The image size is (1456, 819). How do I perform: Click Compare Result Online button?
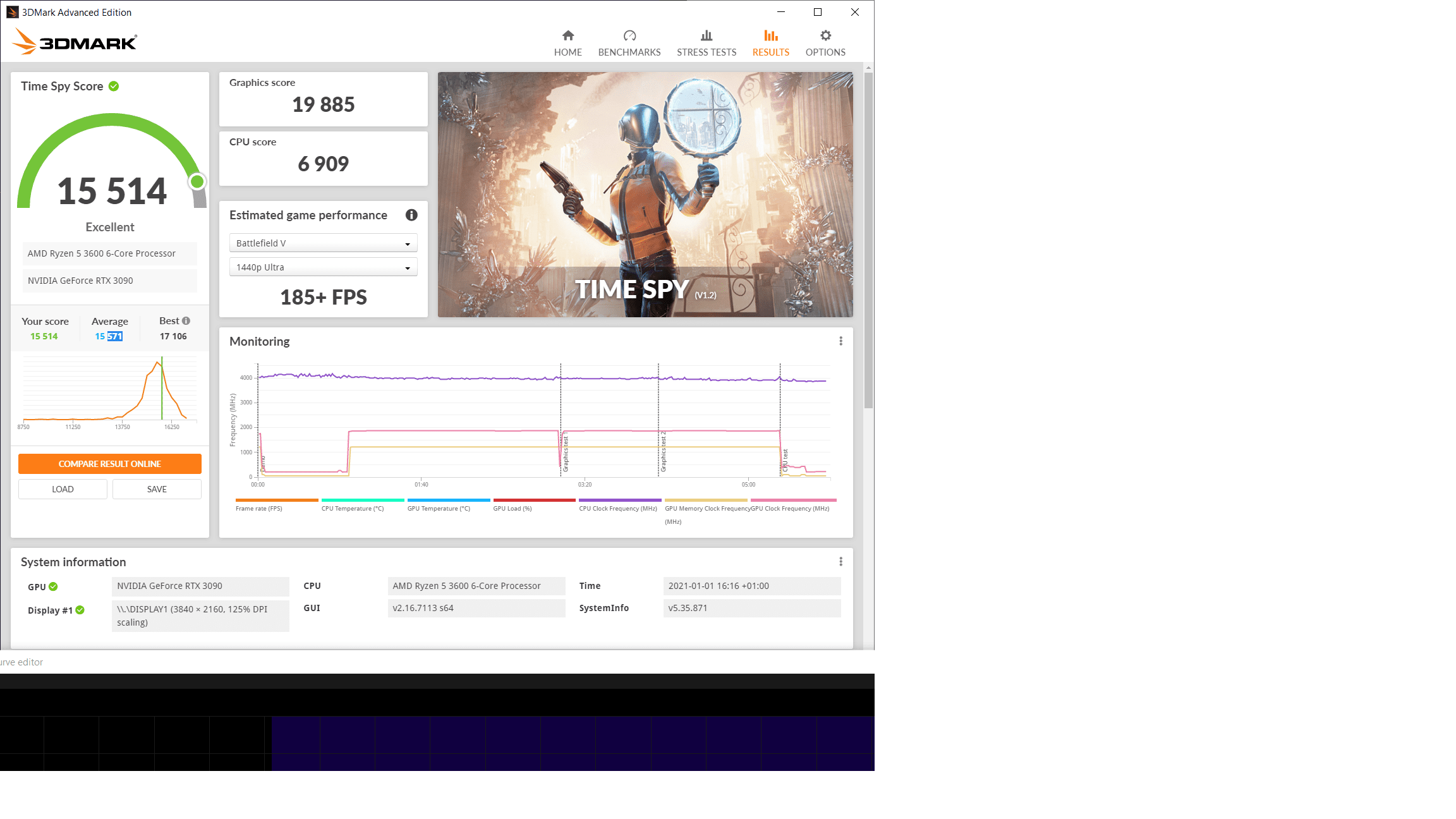coord(110,464)
